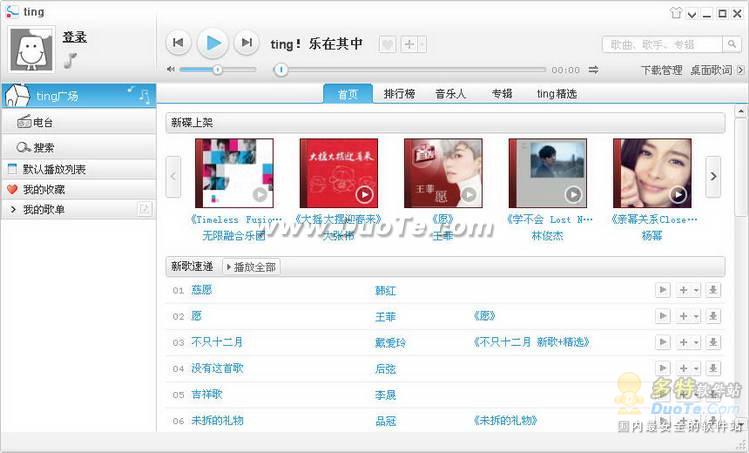Skip to the next track

pyautogui.click(x=245, y=42)
